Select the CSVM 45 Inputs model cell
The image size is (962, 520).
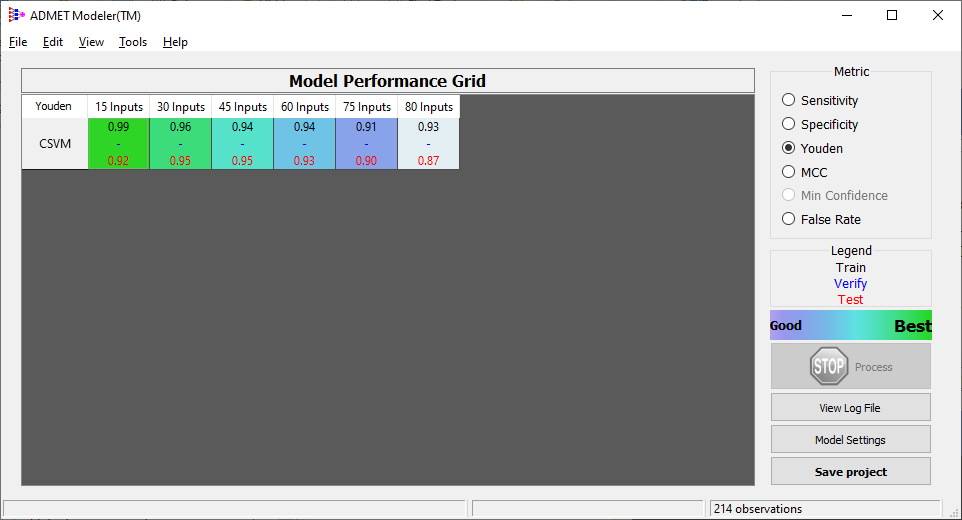click(242, 143)
